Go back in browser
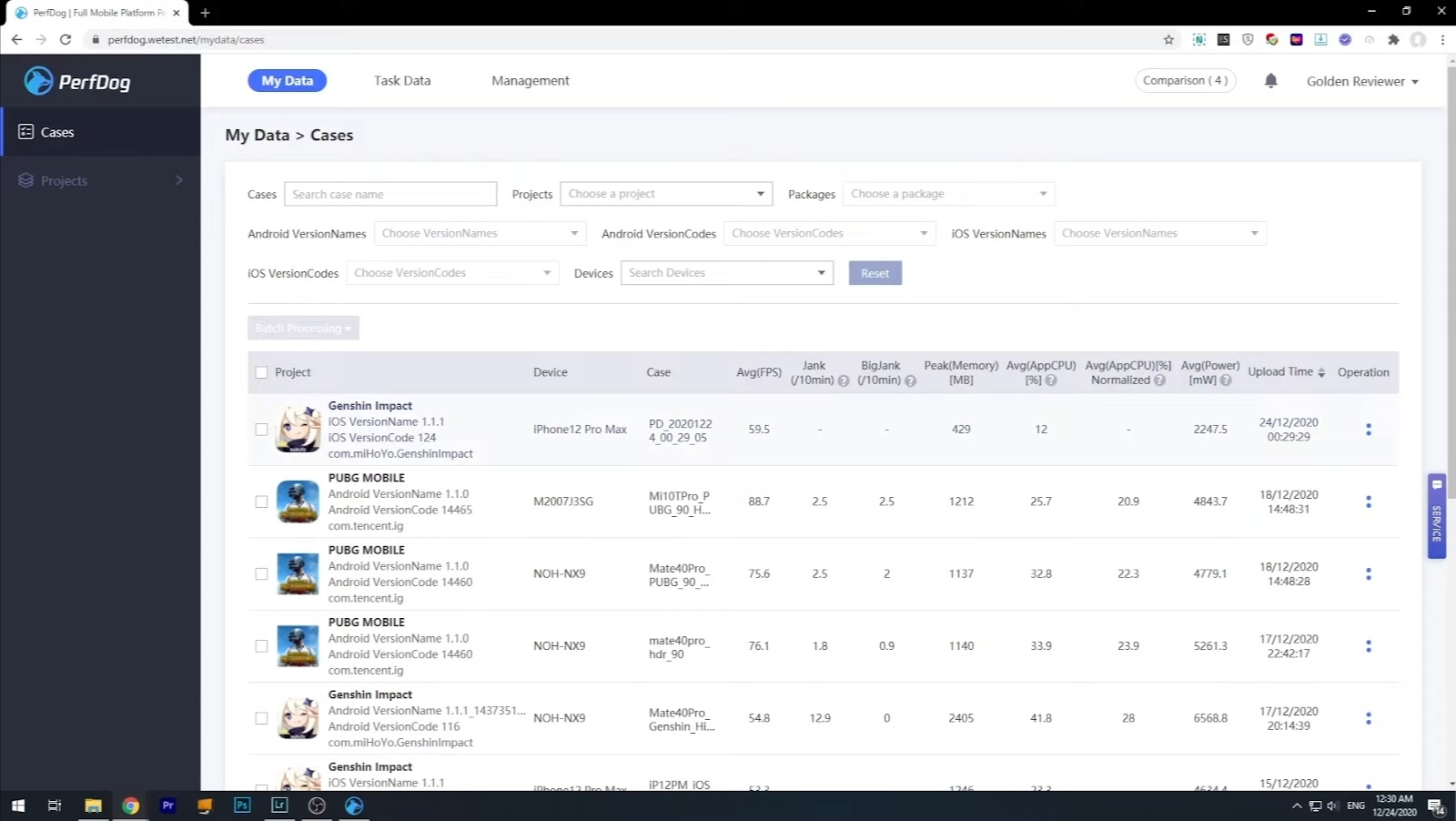 pyautogui.click(x=16, y=39)
